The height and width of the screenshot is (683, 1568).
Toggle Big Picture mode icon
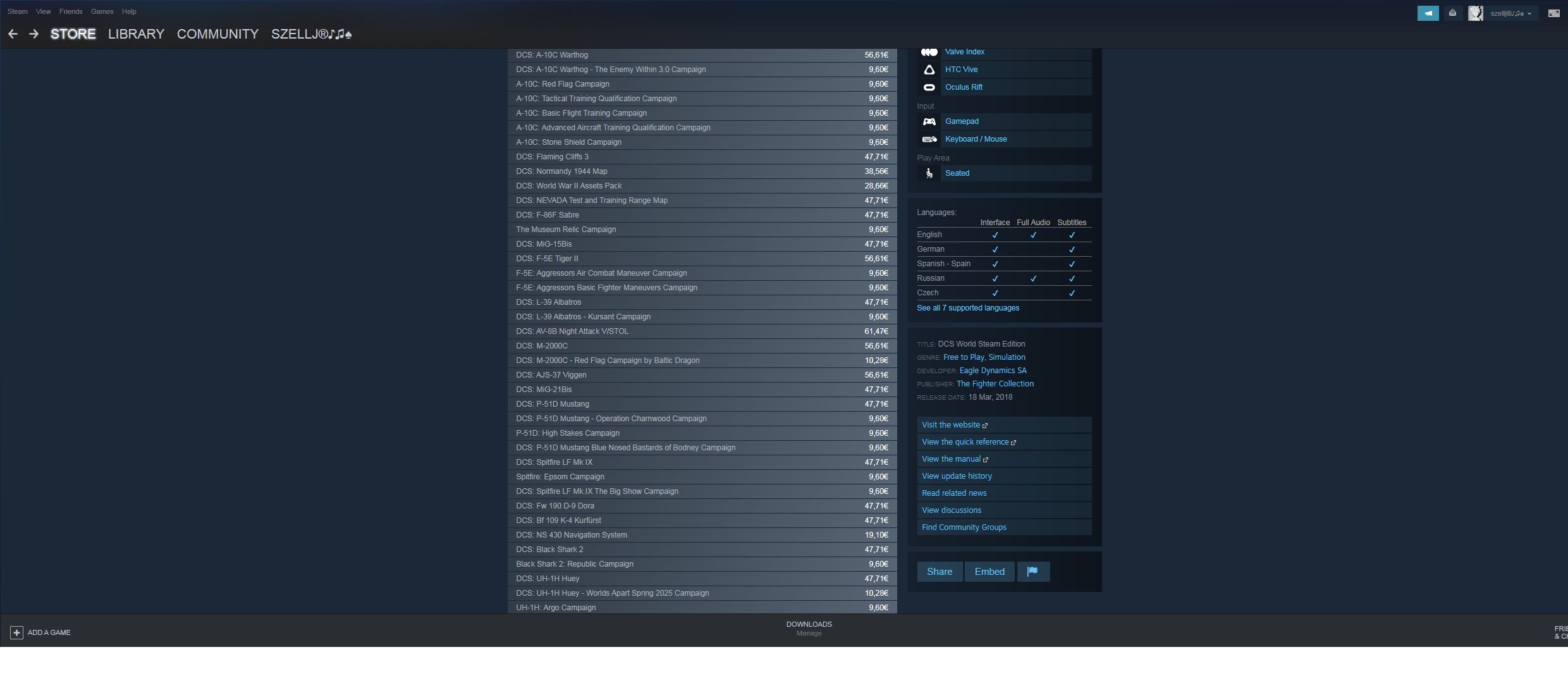coord(1553,13)
